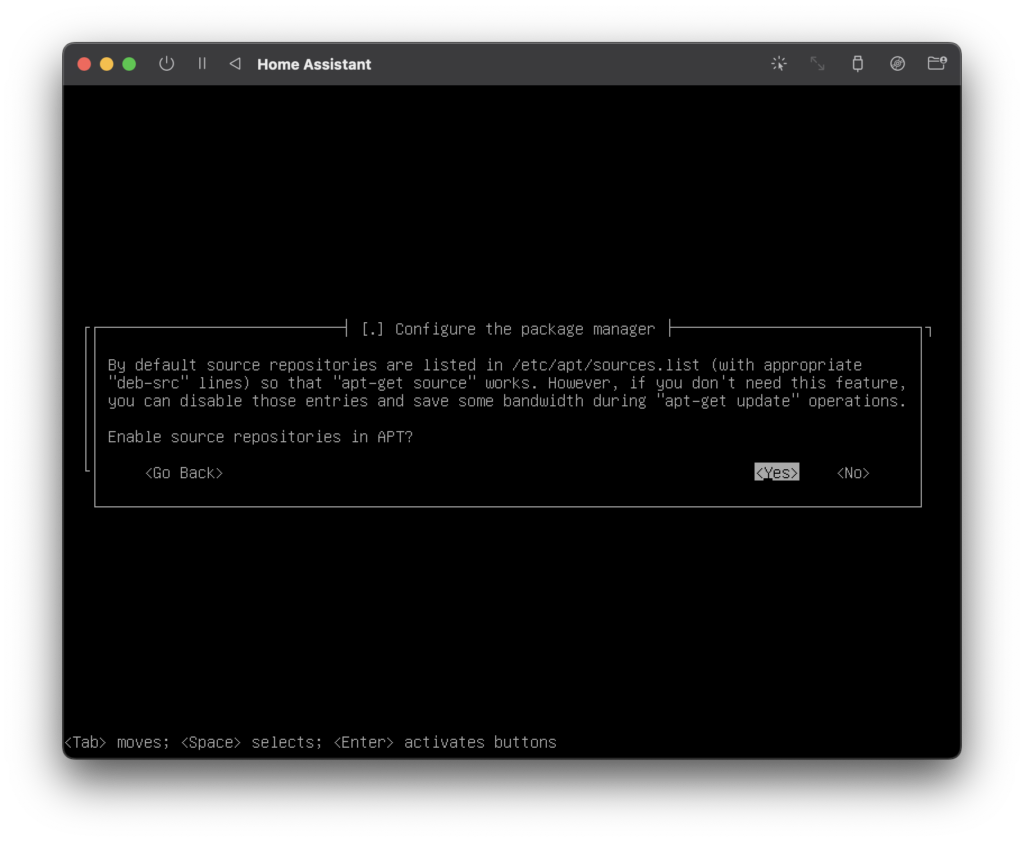This screenshot has width=1024, height=842.
Task: Click the resize display arrows icon
Action: [818, 64]
